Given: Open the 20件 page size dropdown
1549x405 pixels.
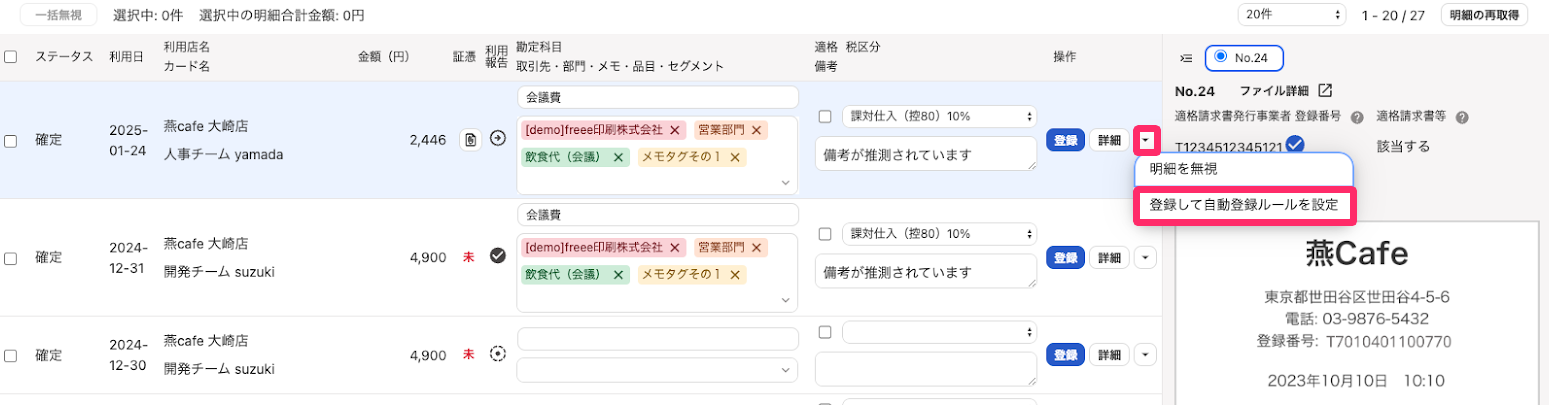Looking at the screenshot, I should pos(1293,15).
